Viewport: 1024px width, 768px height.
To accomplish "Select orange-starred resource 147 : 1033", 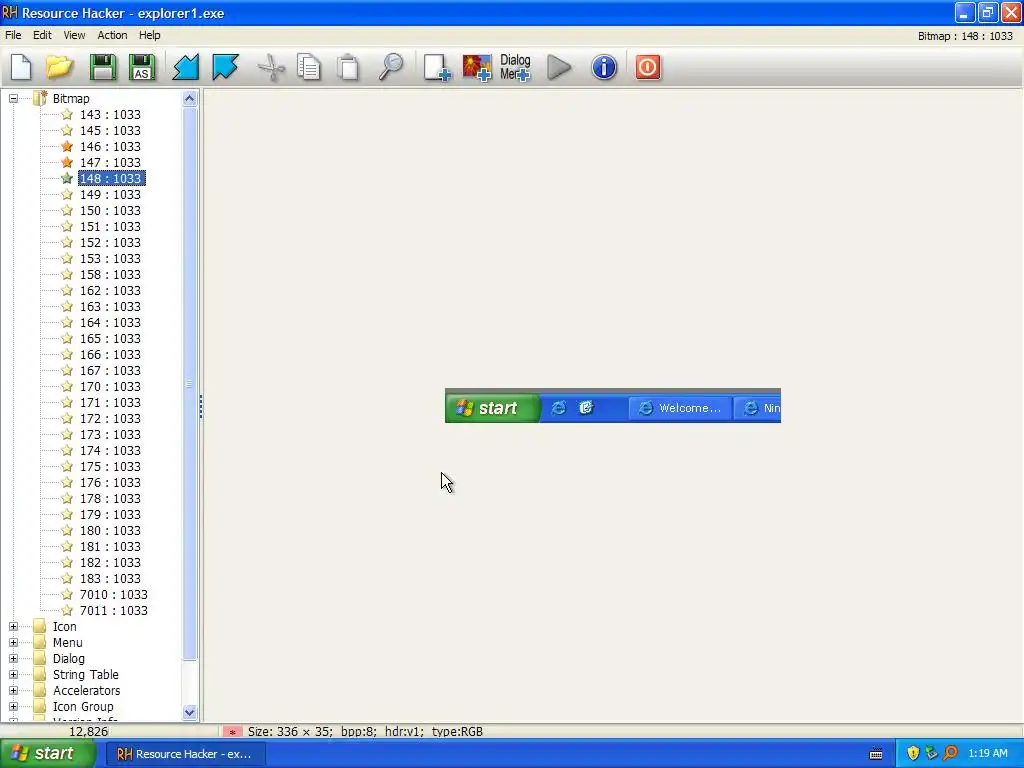I will point(110,163).
